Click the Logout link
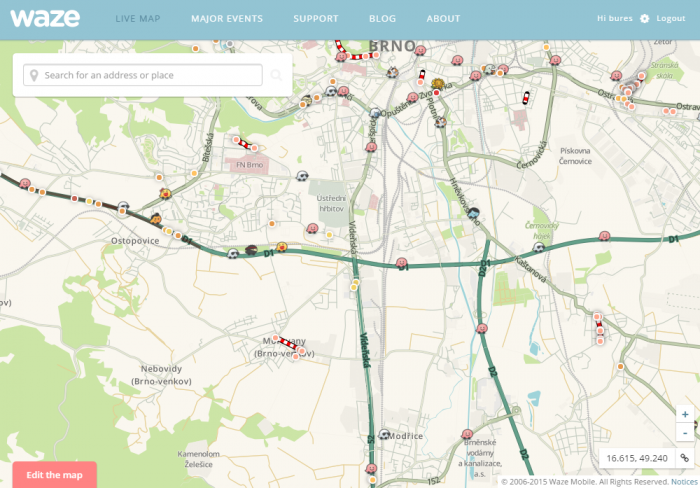 pyautogui.click(x=671, y=19)
